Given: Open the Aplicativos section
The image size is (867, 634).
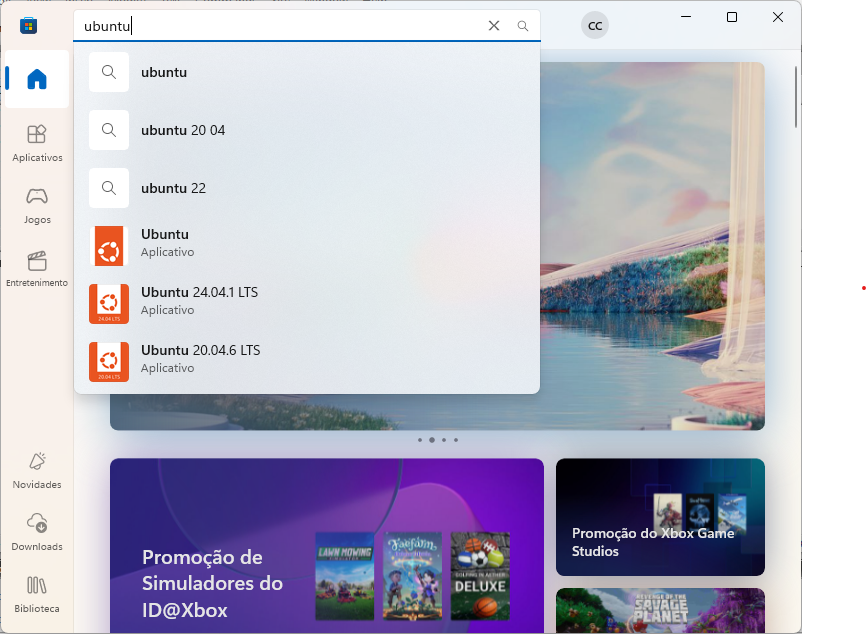Looking at the screenshot, I should [37, 143].
